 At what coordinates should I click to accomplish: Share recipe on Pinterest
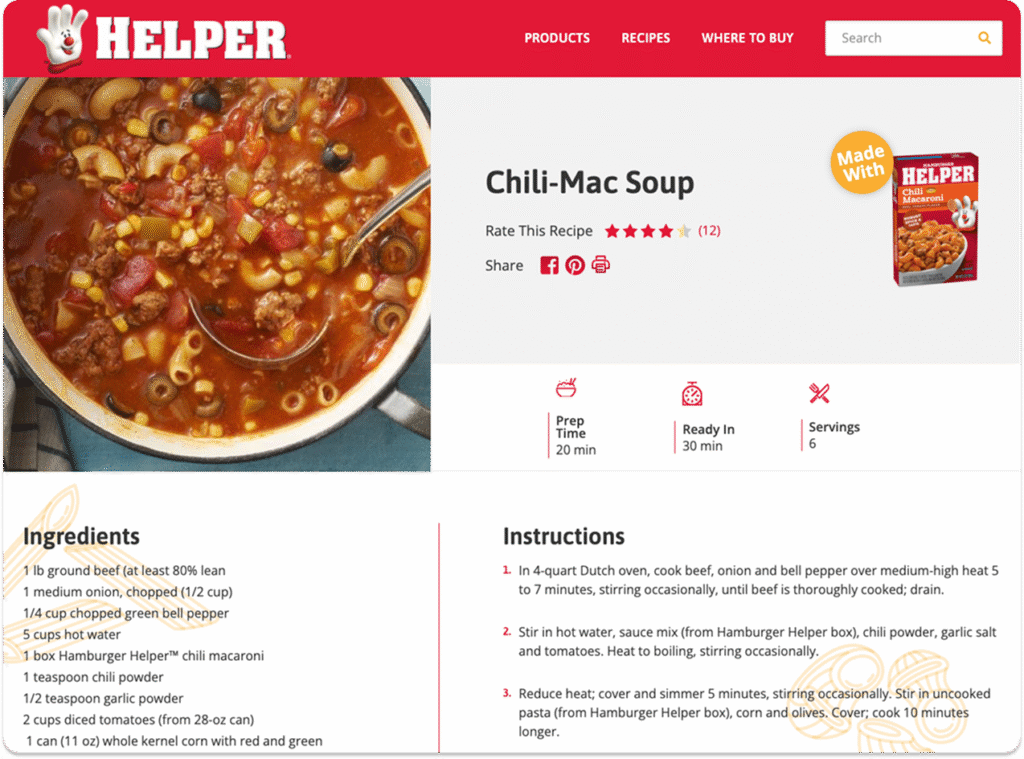575,265
